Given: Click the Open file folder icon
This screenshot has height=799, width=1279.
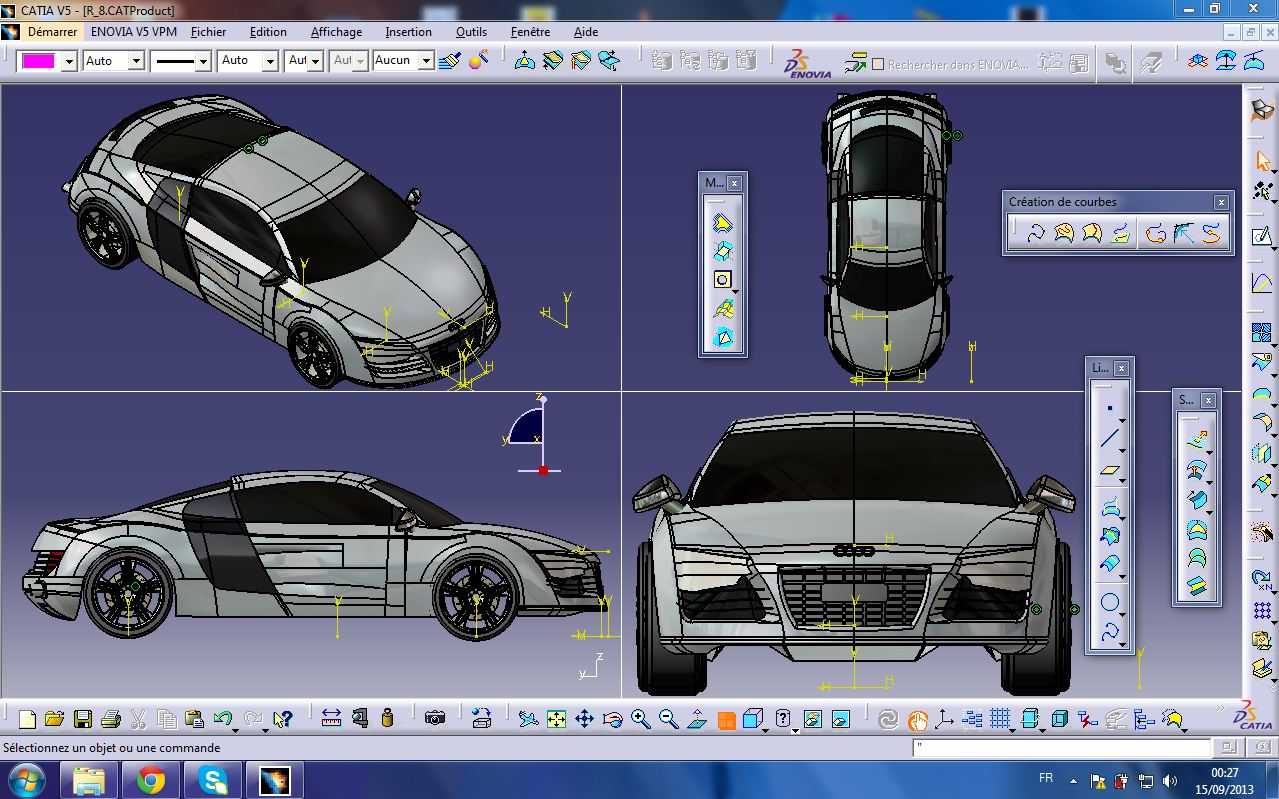Looking at the screenshot, I should point(54,718).
